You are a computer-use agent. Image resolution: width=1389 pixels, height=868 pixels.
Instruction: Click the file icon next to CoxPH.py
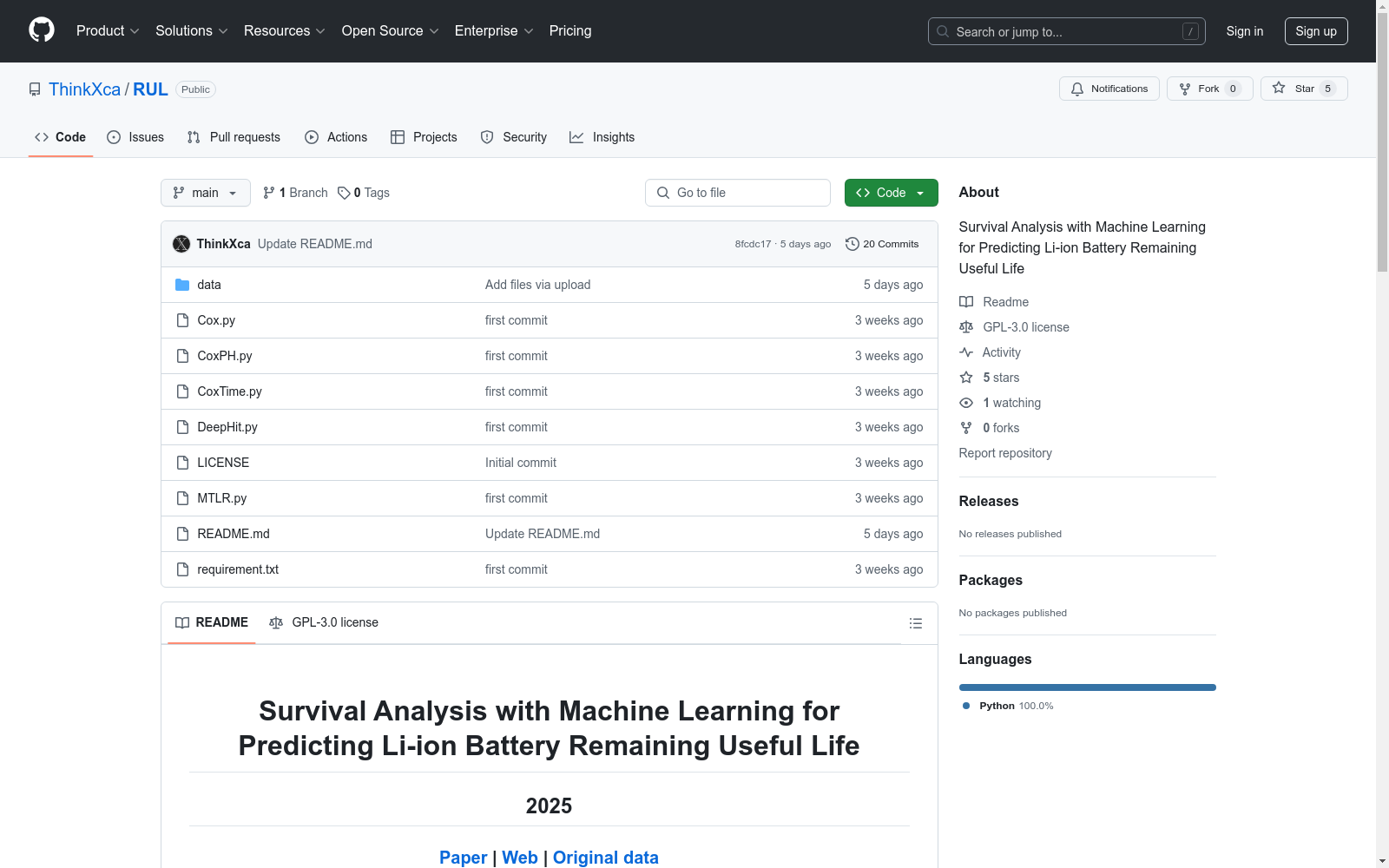pos(182,356)
